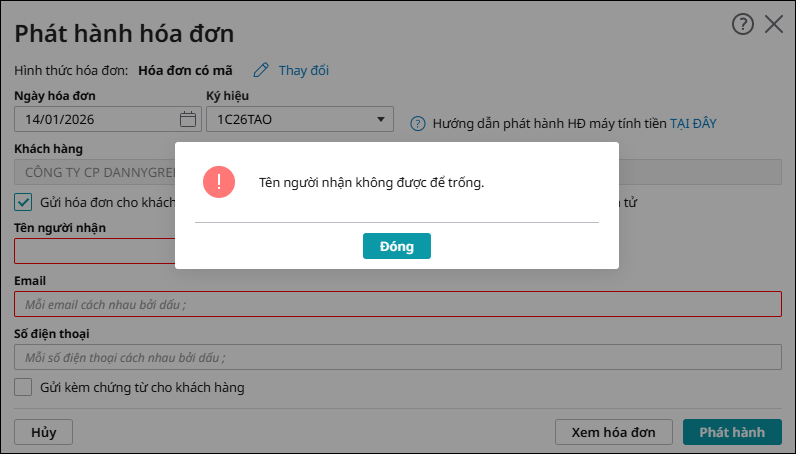Click the question icon beside Hướng dẫn phát hành
This screenshot has height=454, width=796.
click(418, 124)
